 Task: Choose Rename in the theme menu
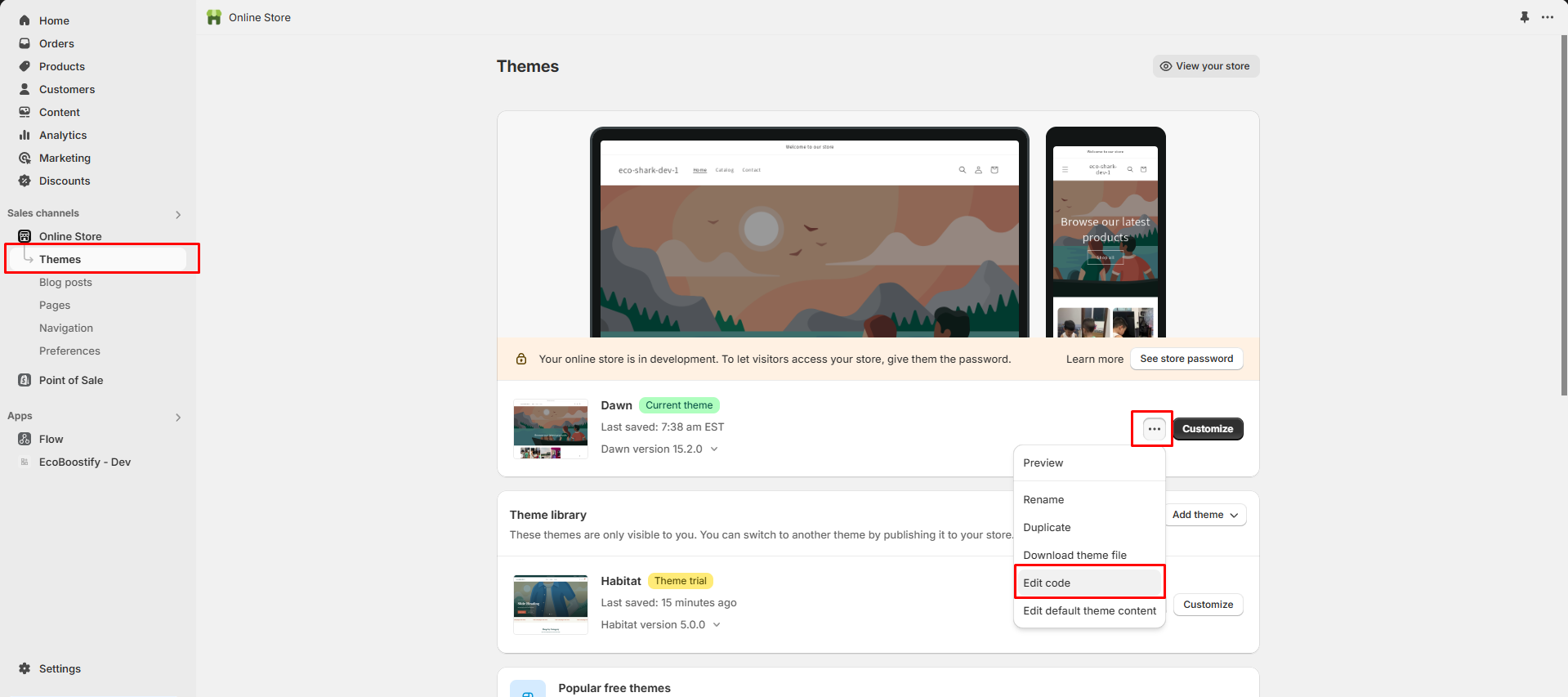[x=1089, y=499]
